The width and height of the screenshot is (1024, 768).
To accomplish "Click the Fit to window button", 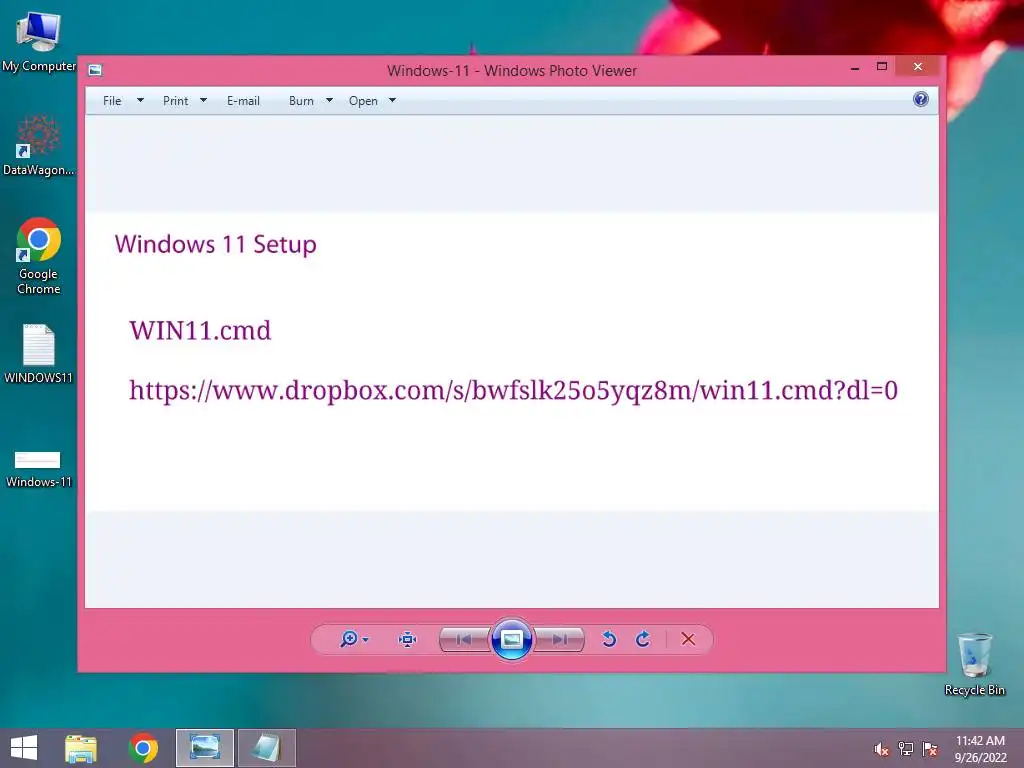I will click(408, 639).
